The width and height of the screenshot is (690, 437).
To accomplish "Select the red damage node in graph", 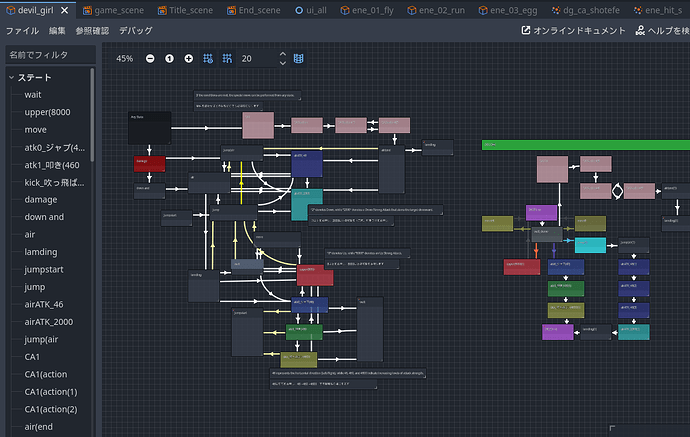I will pos(150,164).
